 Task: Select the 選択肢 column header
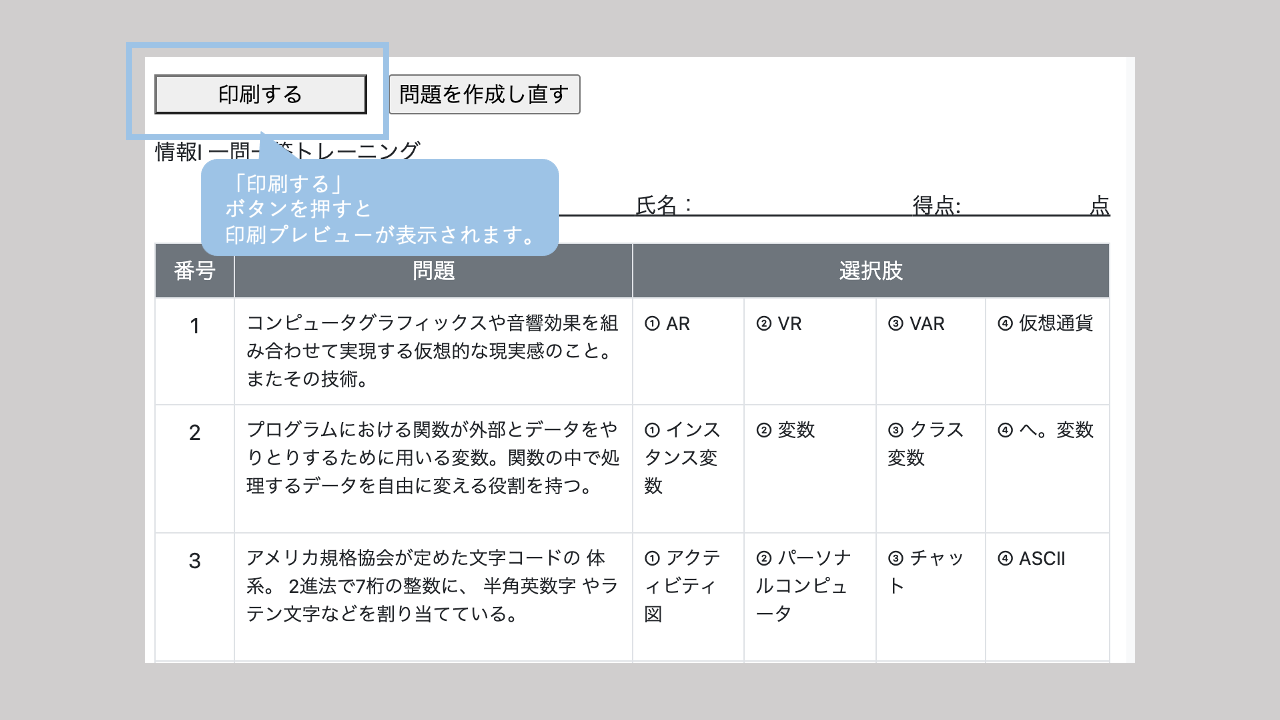870,271
